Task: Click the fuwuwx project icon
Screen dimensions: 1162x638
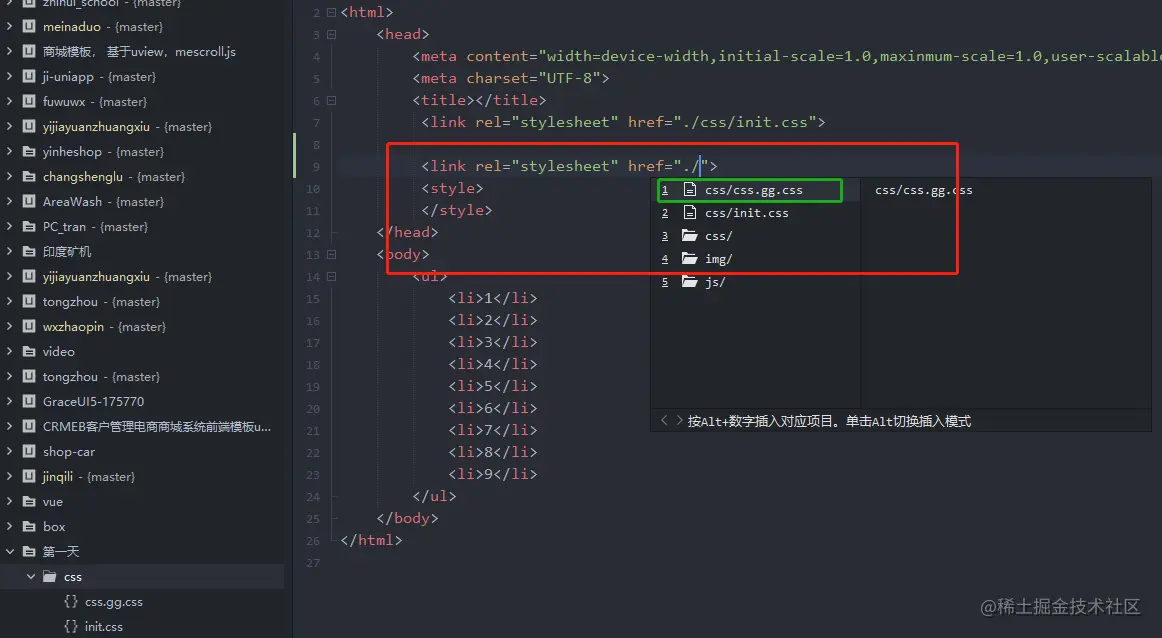Action: coord(29,102)
